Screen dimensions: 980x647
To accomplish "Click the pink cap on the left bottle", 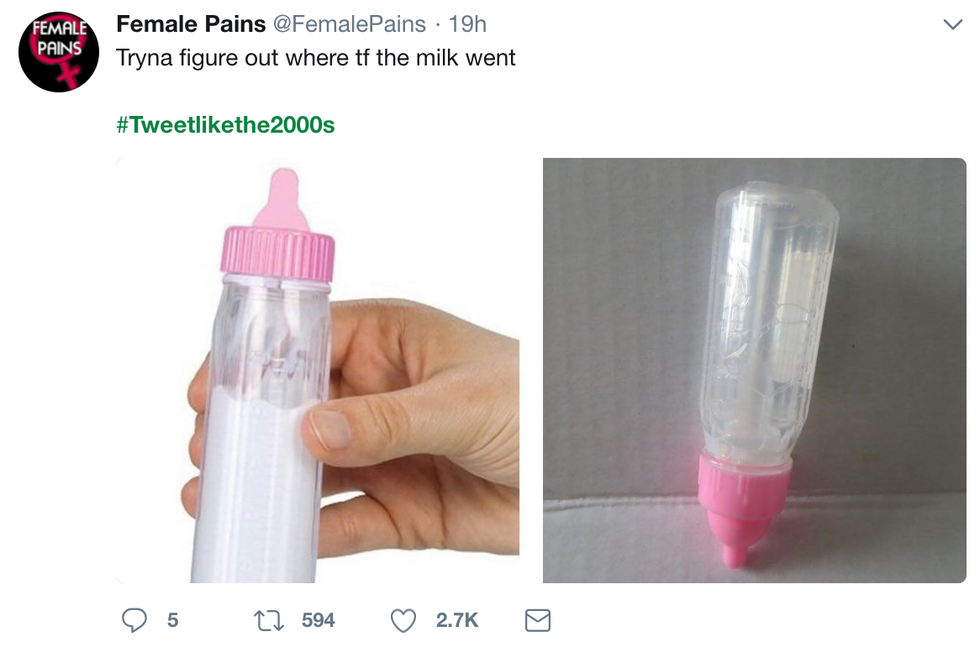I will (x=278, y=254).
